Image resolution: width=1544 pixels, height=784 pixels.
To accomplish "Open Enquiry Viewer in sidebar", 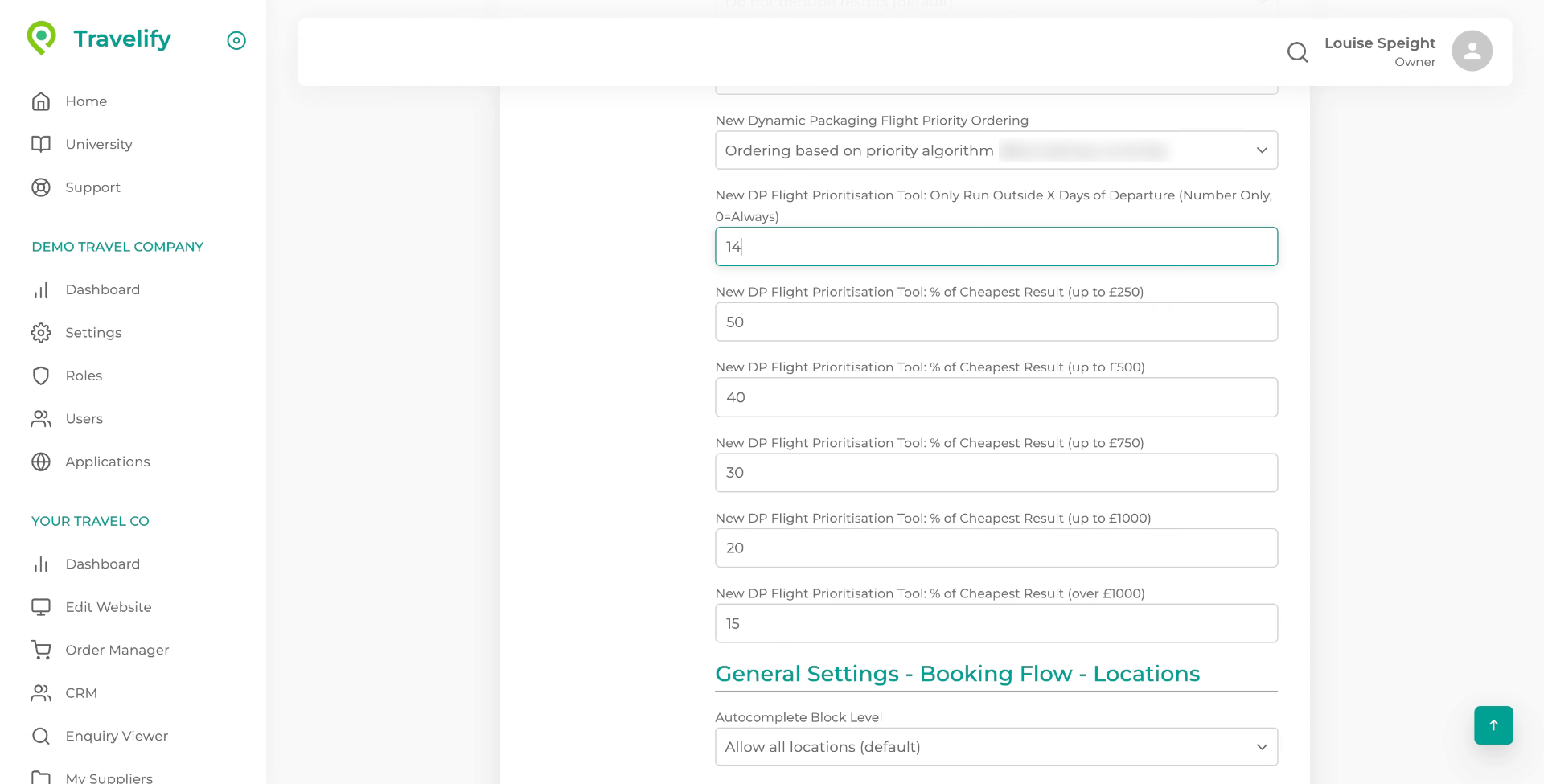I will [116, 736].
